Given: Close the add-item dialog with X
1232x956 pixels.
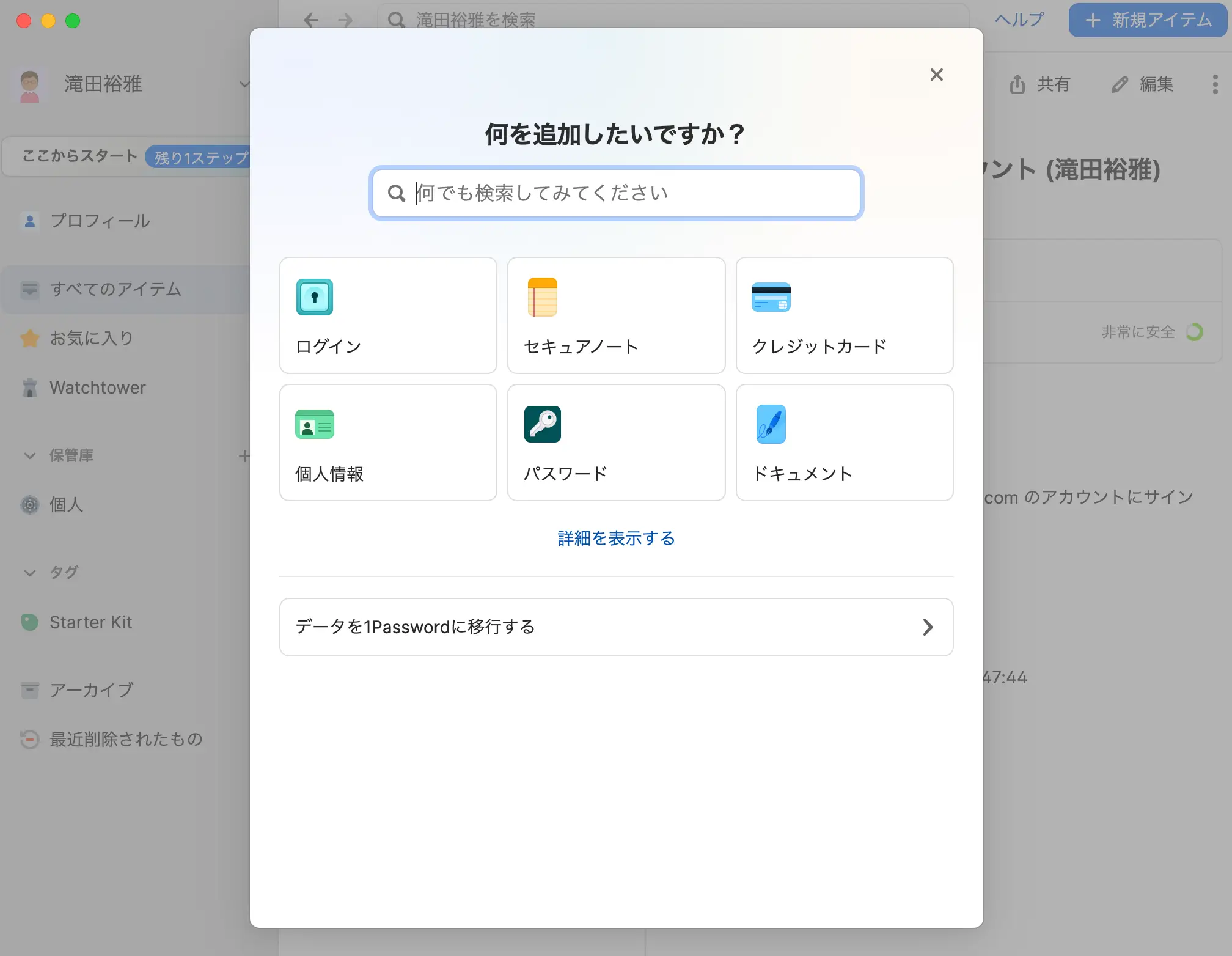Looking at the screenshot, I should pos(936,75).
